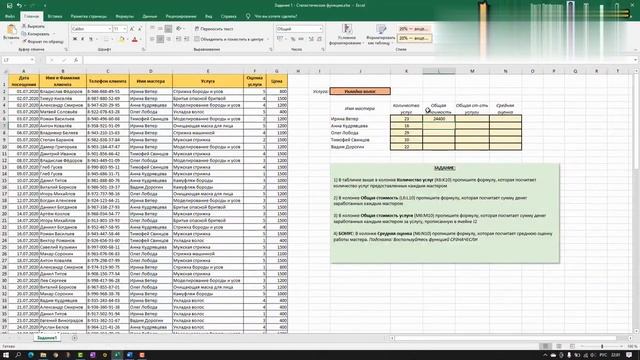This screenshot has height=360, width=640.
Task: Open Format as Table (Форматировать как таблицу)
Action: [x=380, y=34]
